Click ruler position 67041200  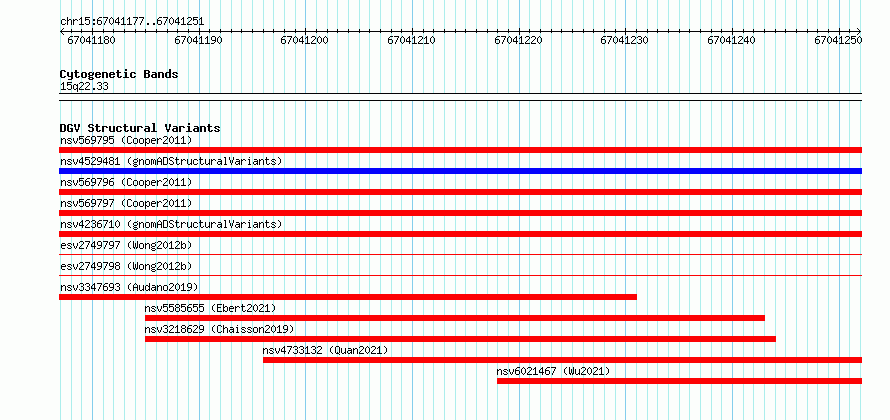pos(305,40)
